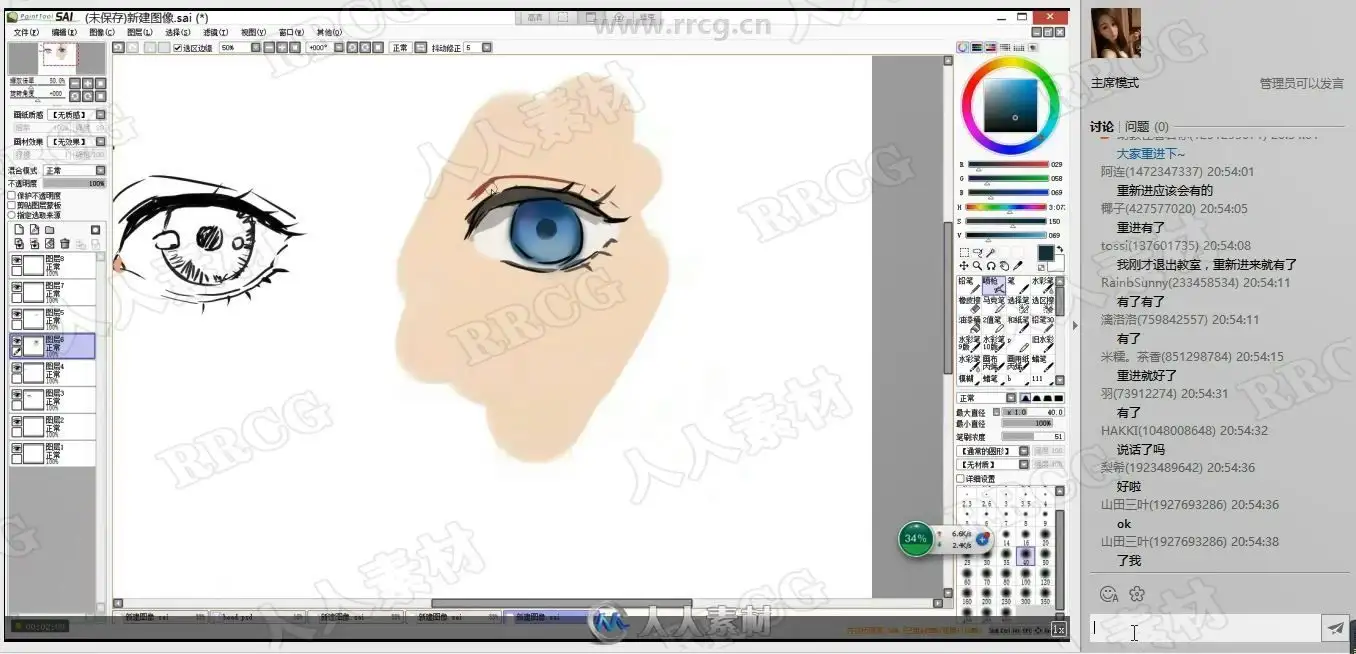Open the 无材质 brush texture dropdown
This screenshot has height=654, width=1356.
(1022, 465)
